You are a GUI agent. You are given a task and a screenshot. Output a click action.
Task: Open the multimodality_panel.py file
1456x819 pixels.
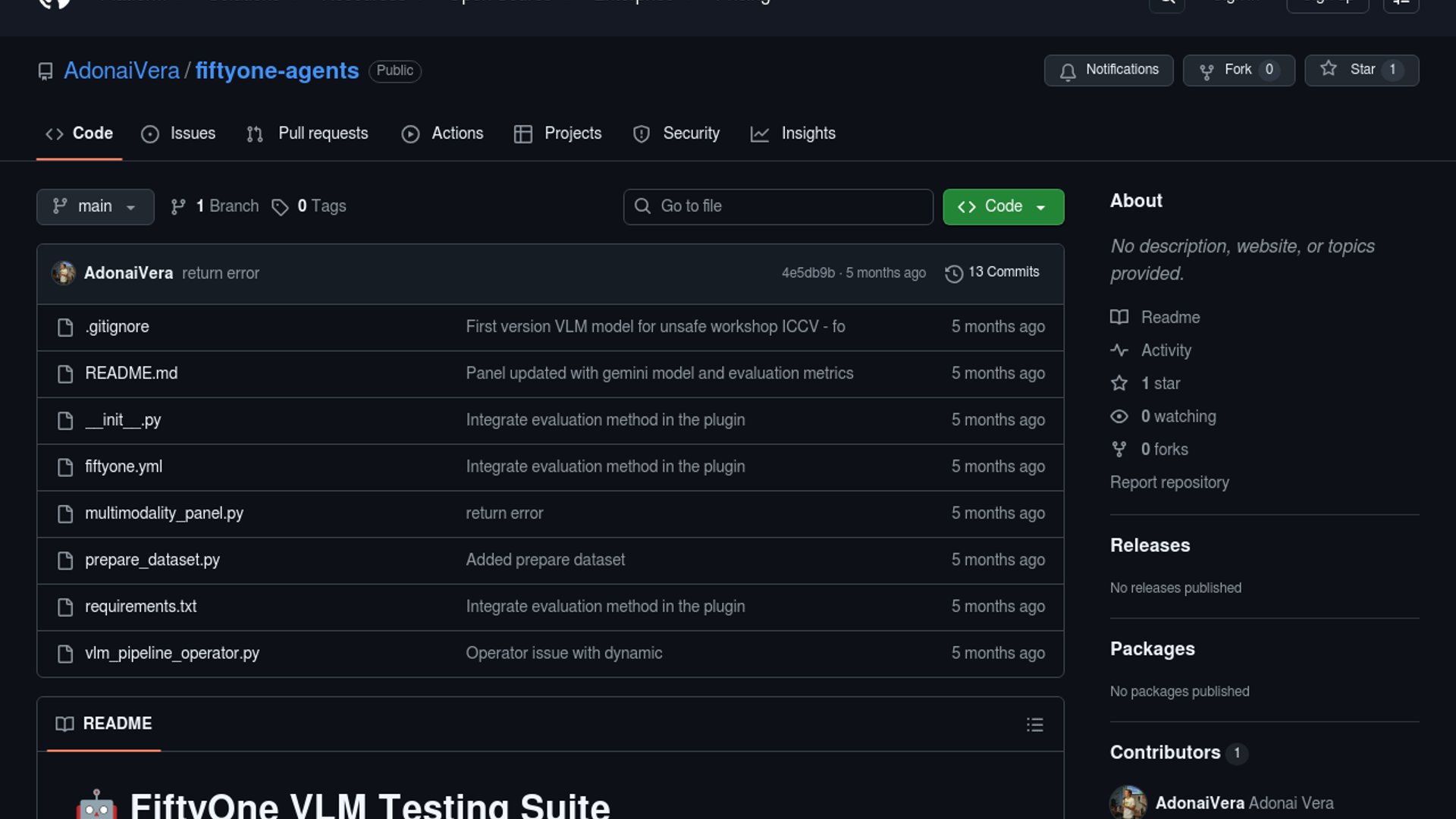164,513
